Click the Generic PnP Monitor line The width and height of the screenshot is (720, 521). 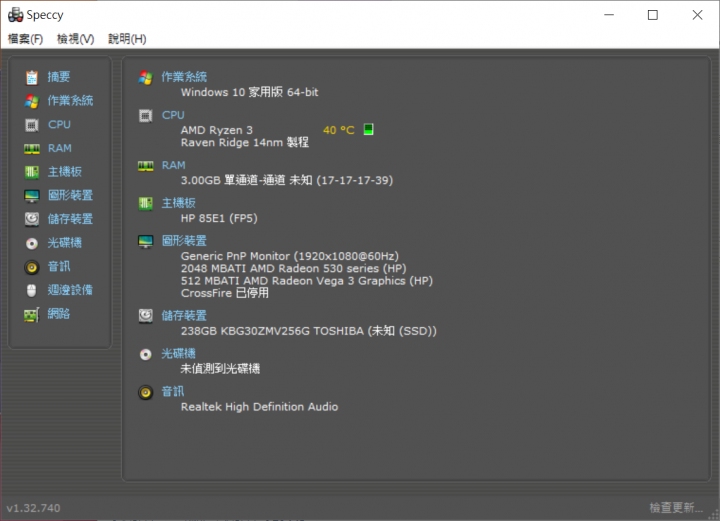pyautogui.click(x=290, y=256)
